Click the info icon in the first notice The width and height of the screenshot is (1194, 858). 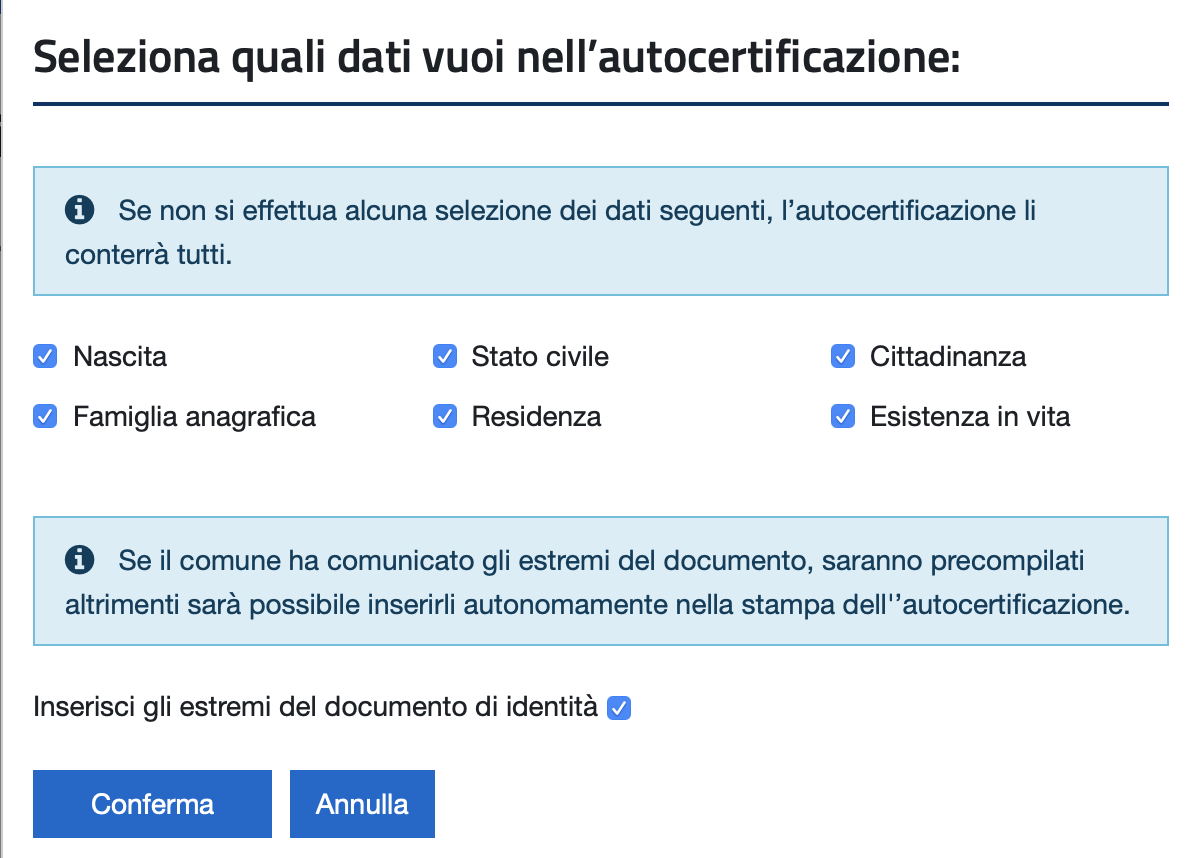coord(79,209)
